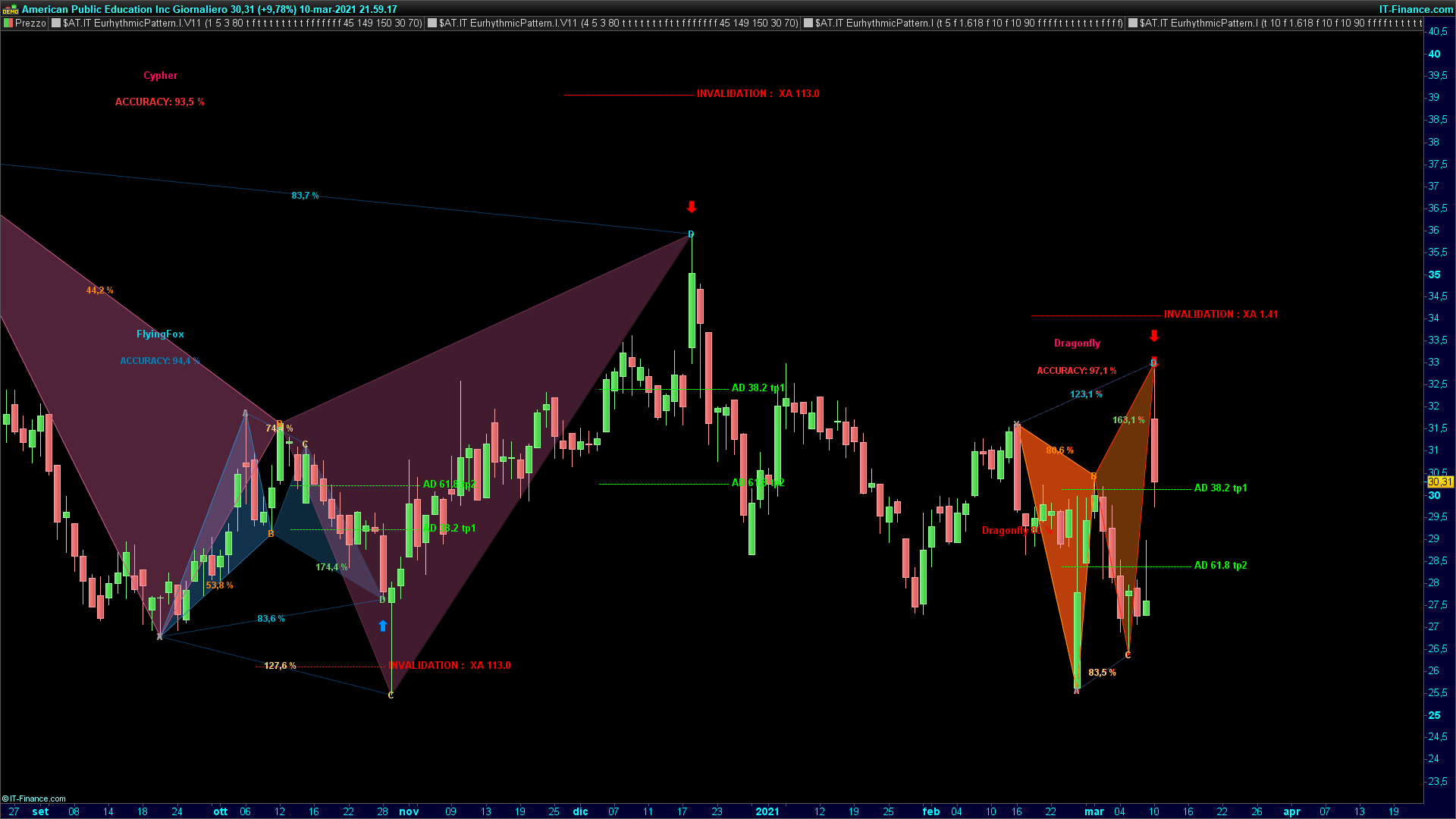Click the ©IT-Finance.com copyright link at bottom
Screen dimensions: 1456x819
pos(34,799)
